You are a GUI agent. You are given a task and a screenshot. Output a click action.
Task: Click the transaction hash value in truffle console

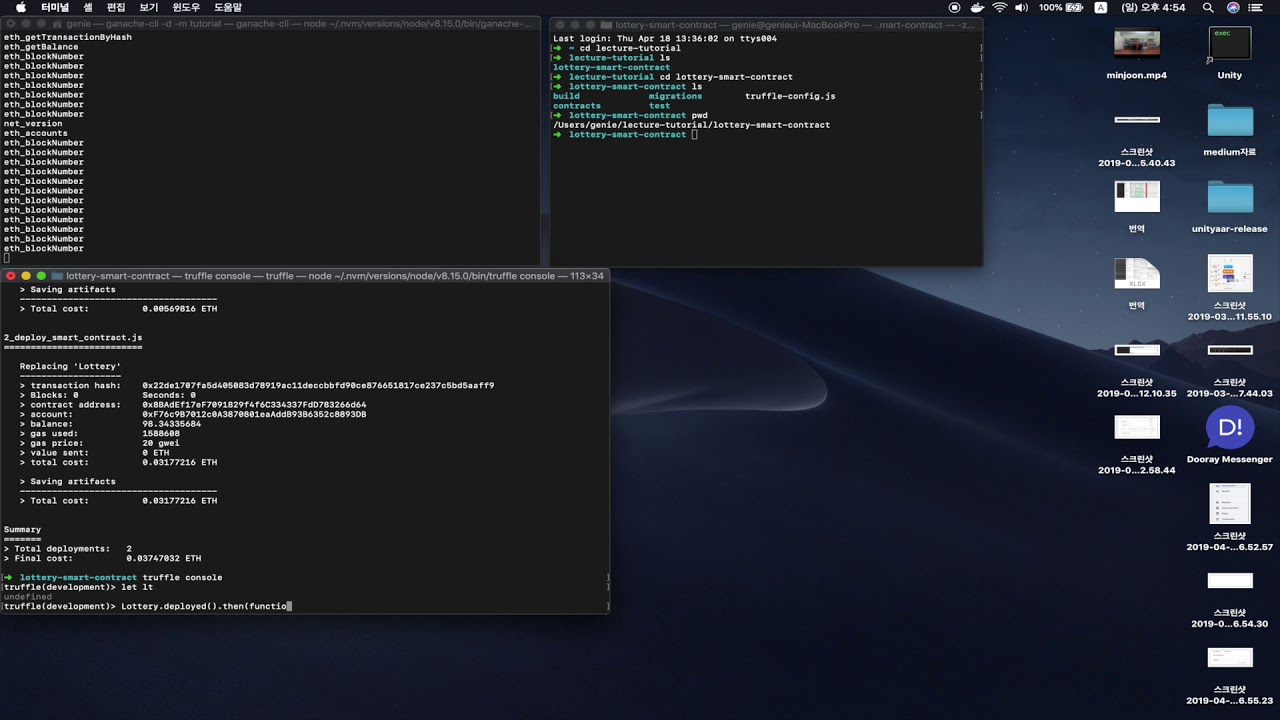[x=318, y=386]
